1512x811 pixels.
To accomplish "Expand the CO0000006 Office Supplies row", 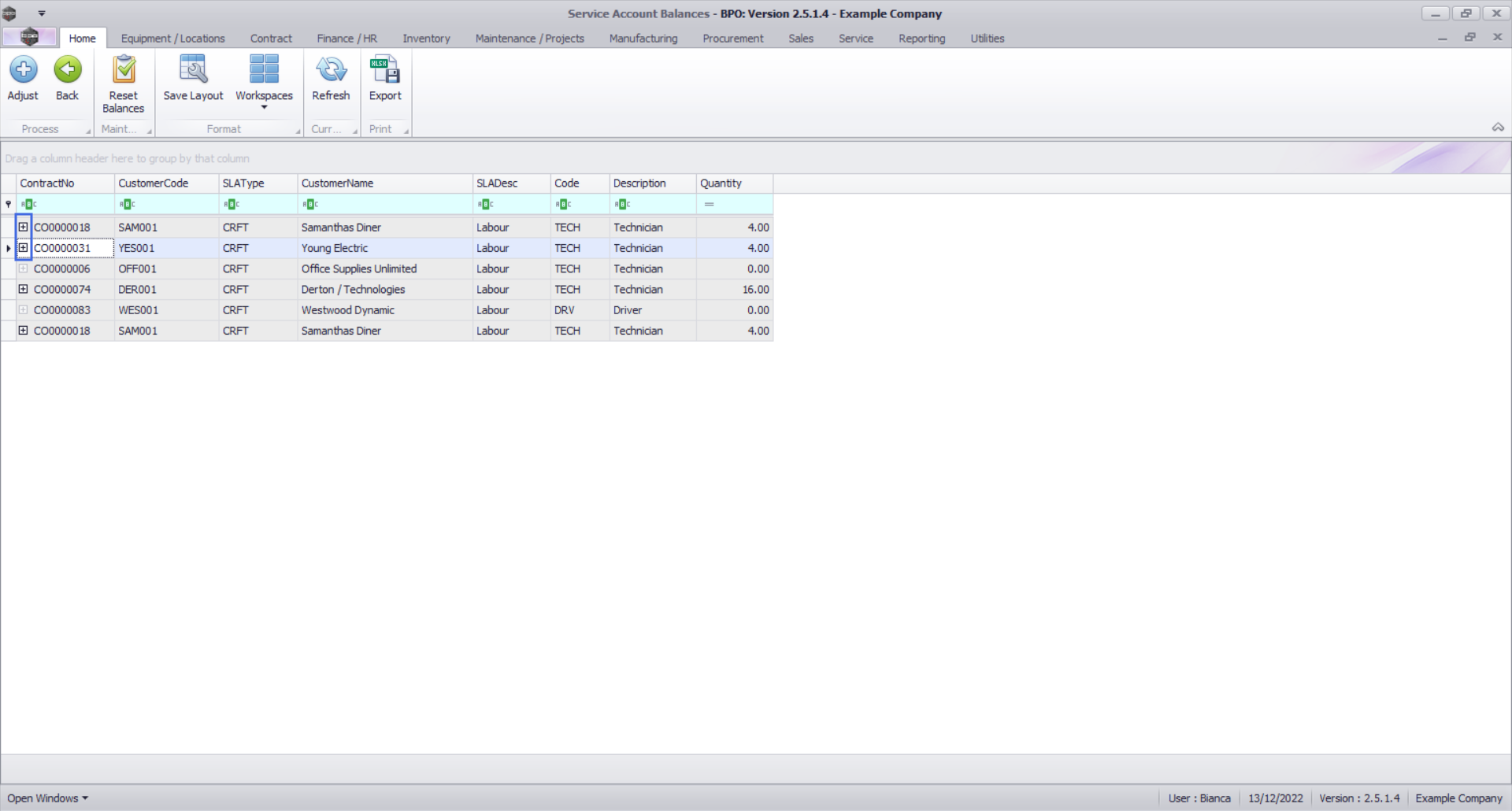I will [x=24, y=268].
